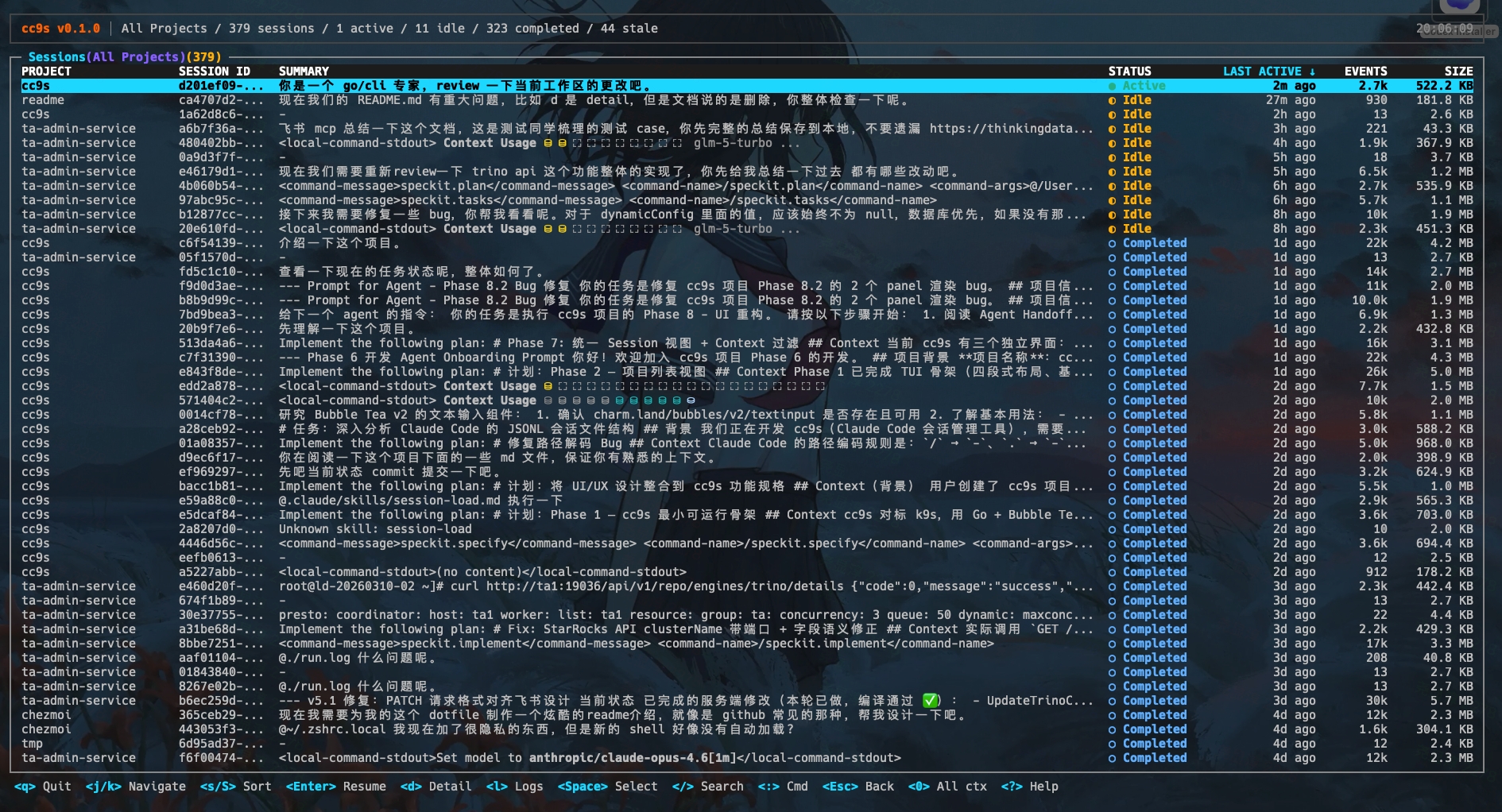The height and width of the screenshot is (812, 1502).
Task: Select session c6f54139 row
Action: tap(747, 243)
